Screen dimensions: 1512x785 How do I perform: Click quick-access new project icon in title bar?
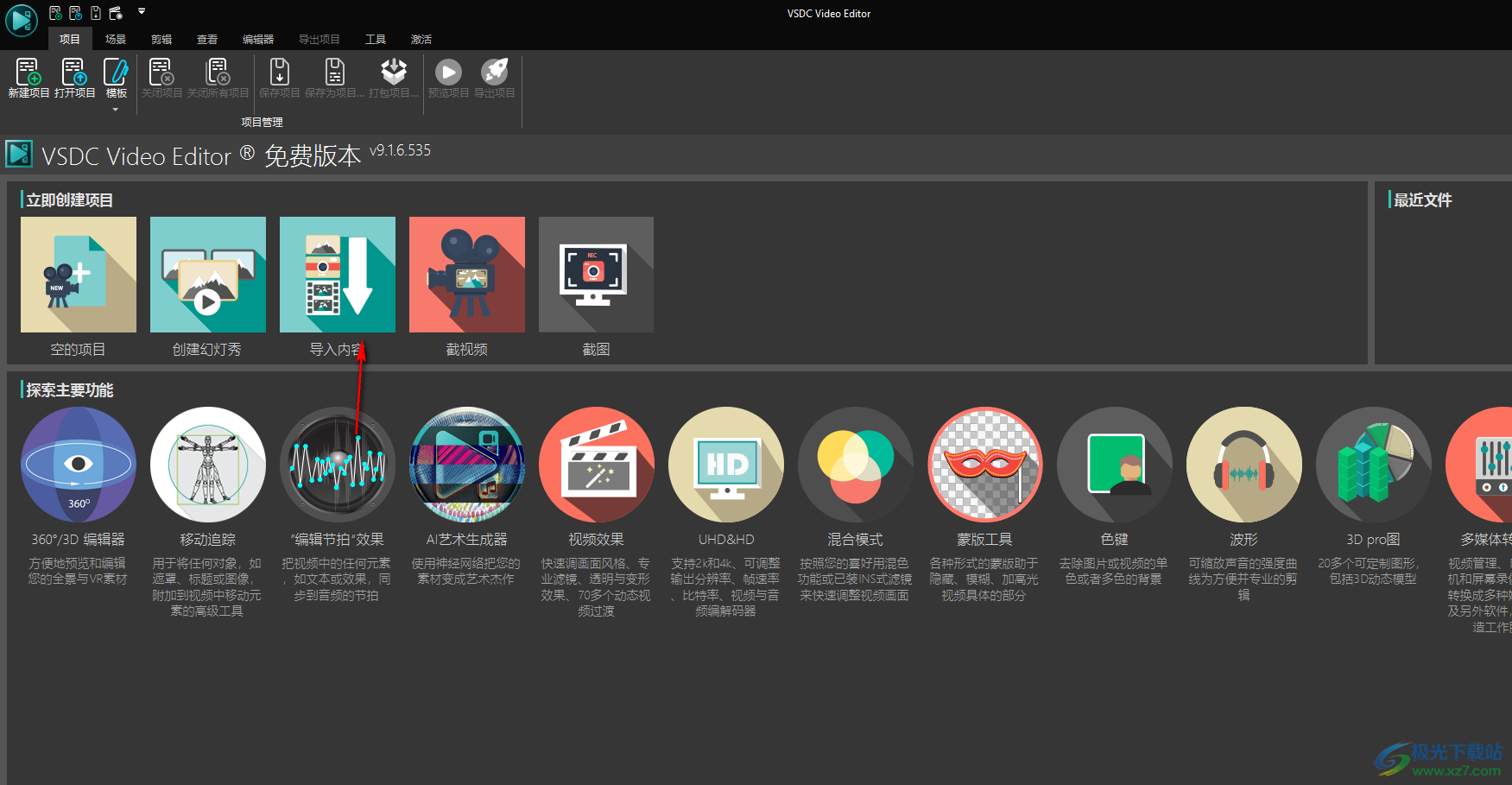pos(55,13)
